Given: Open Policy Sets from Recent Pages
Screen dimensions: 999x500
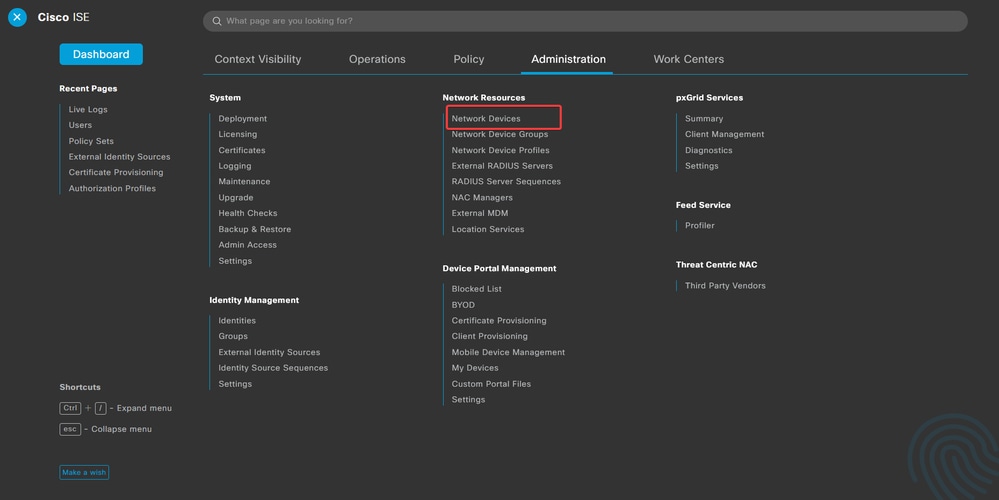Looking at the screenshot, I should [91, 141].
